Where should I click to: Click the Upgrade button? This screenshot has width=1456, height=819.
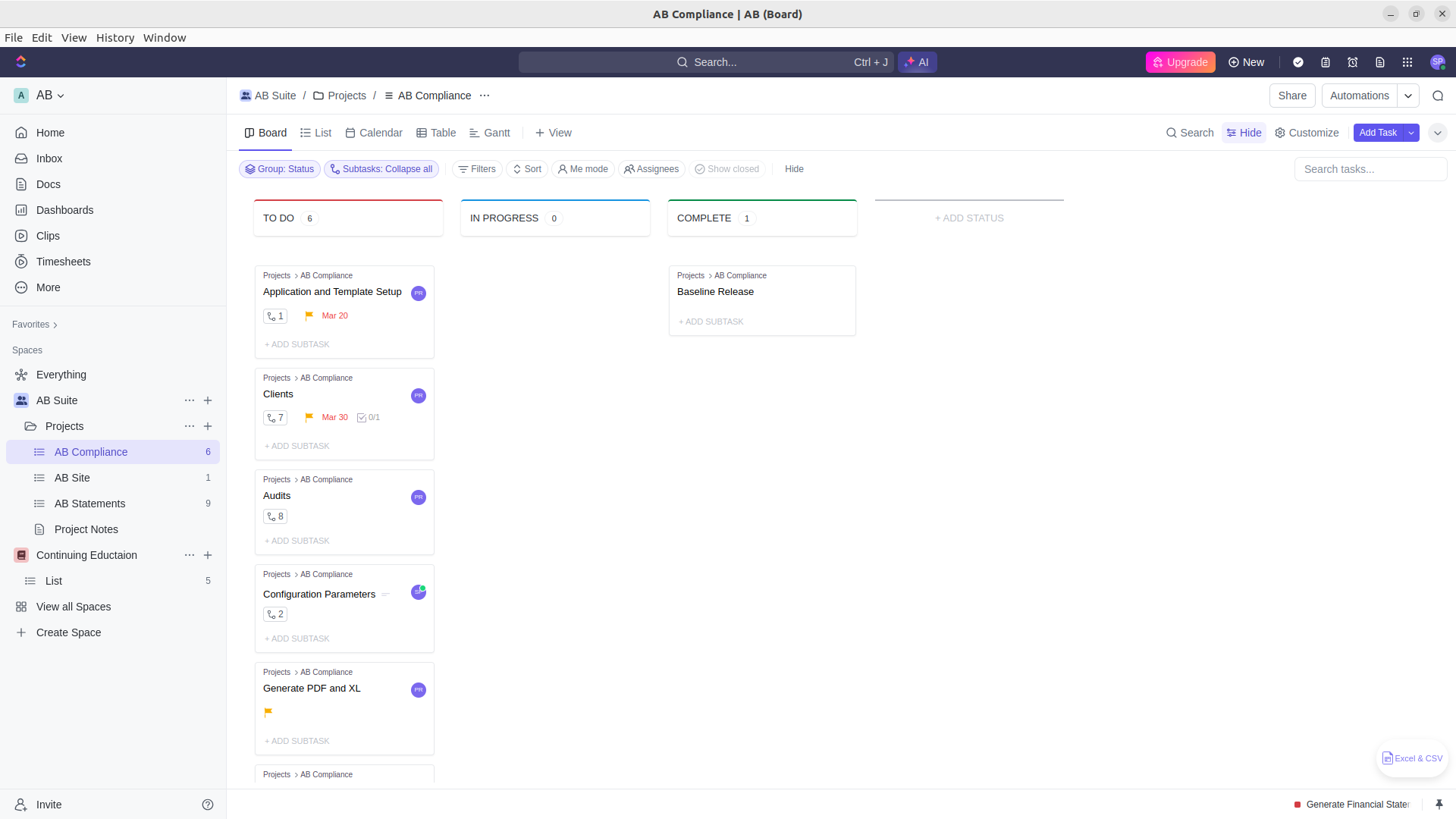(1180, 62)
